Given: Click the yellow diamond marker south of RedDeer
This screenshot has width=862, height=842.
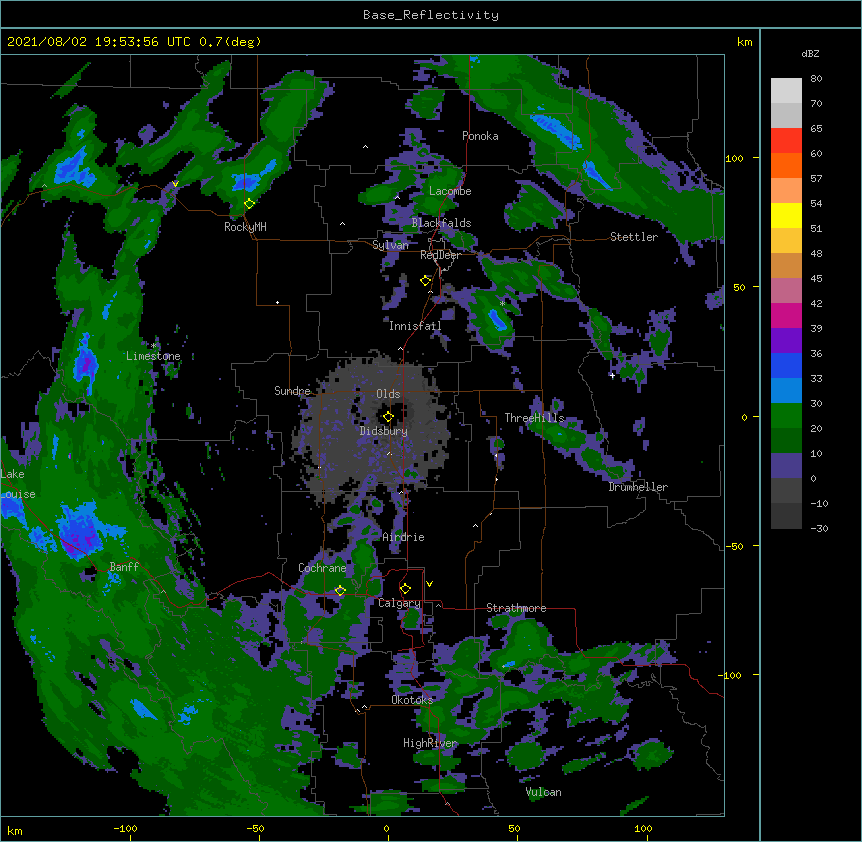Looking at the screenshot, I should (425, 281).
